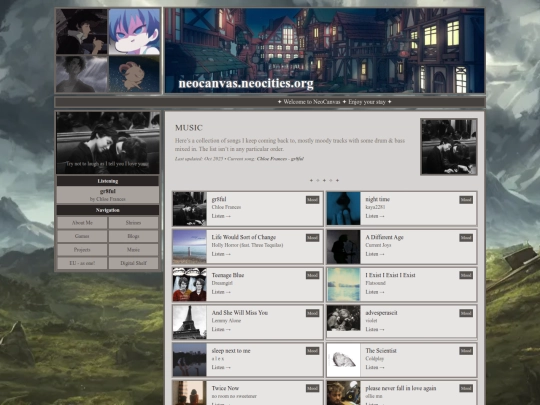Select the Music navigation button
This screenshot has width=540, height=405.
point(133,250)
